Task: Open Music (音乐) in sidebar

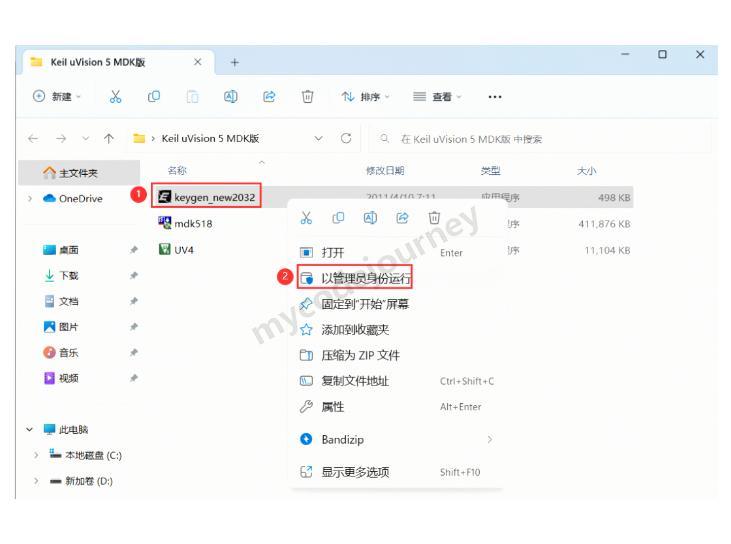Action: click(61, 352)
